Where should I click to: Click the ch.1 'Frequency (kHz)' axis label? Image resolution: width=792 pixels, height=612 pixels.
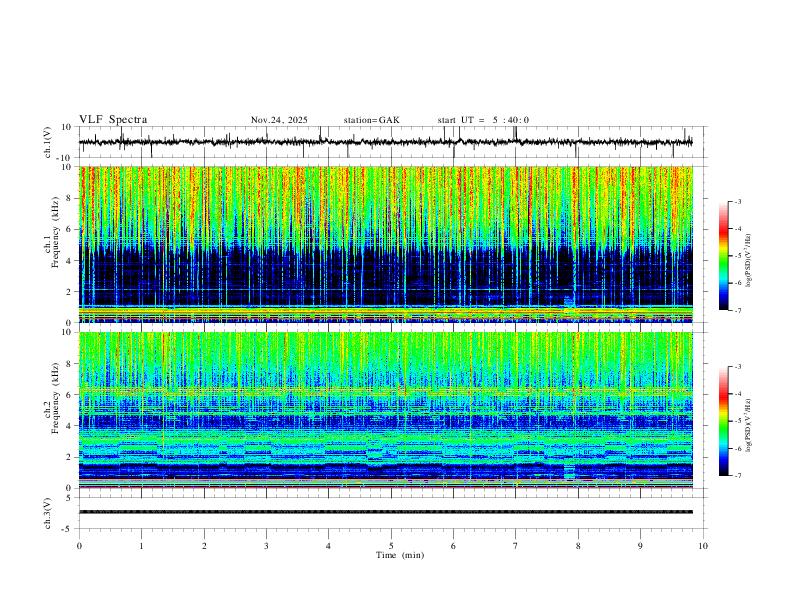pyautogui.click(x=56, y=232)
